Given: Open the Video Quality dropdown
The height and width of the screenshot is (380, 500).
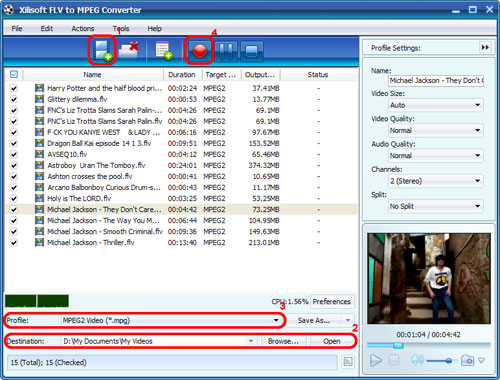Looking at the screenshot, I should pos(436,130).
